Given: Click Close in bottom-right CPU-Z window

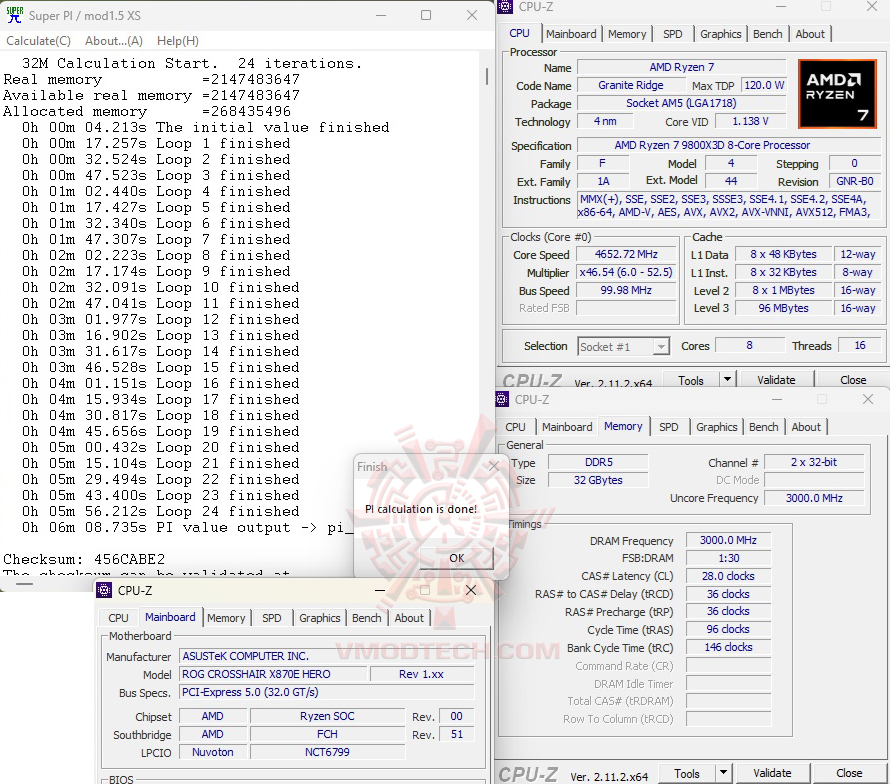Looking at the screenshot, I should coord(849,773).
